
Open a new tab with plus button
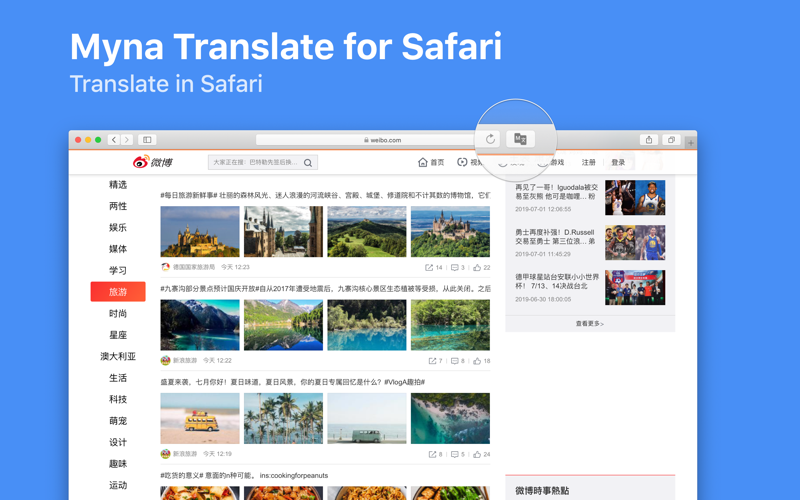pyautogui.click(x=691, y=143)
